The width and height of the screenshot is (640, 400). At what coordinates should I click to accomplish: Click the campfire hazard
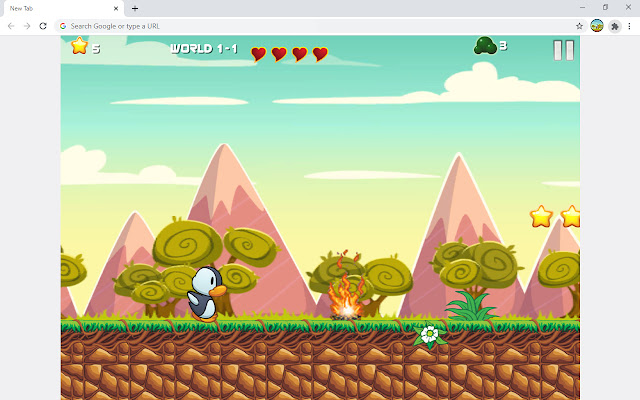(x=346, y=286)
